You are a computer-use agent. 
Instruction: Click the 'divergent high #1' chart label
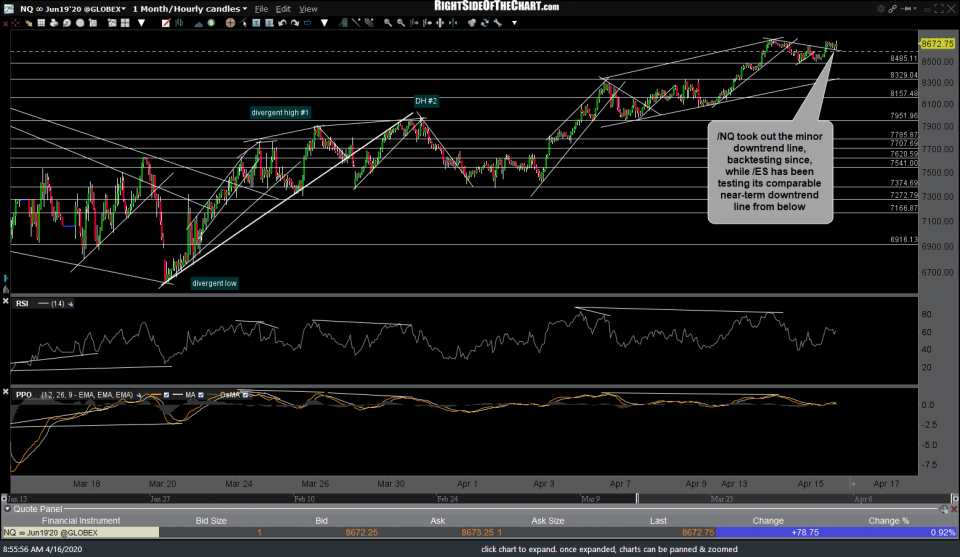click(280, 113)
